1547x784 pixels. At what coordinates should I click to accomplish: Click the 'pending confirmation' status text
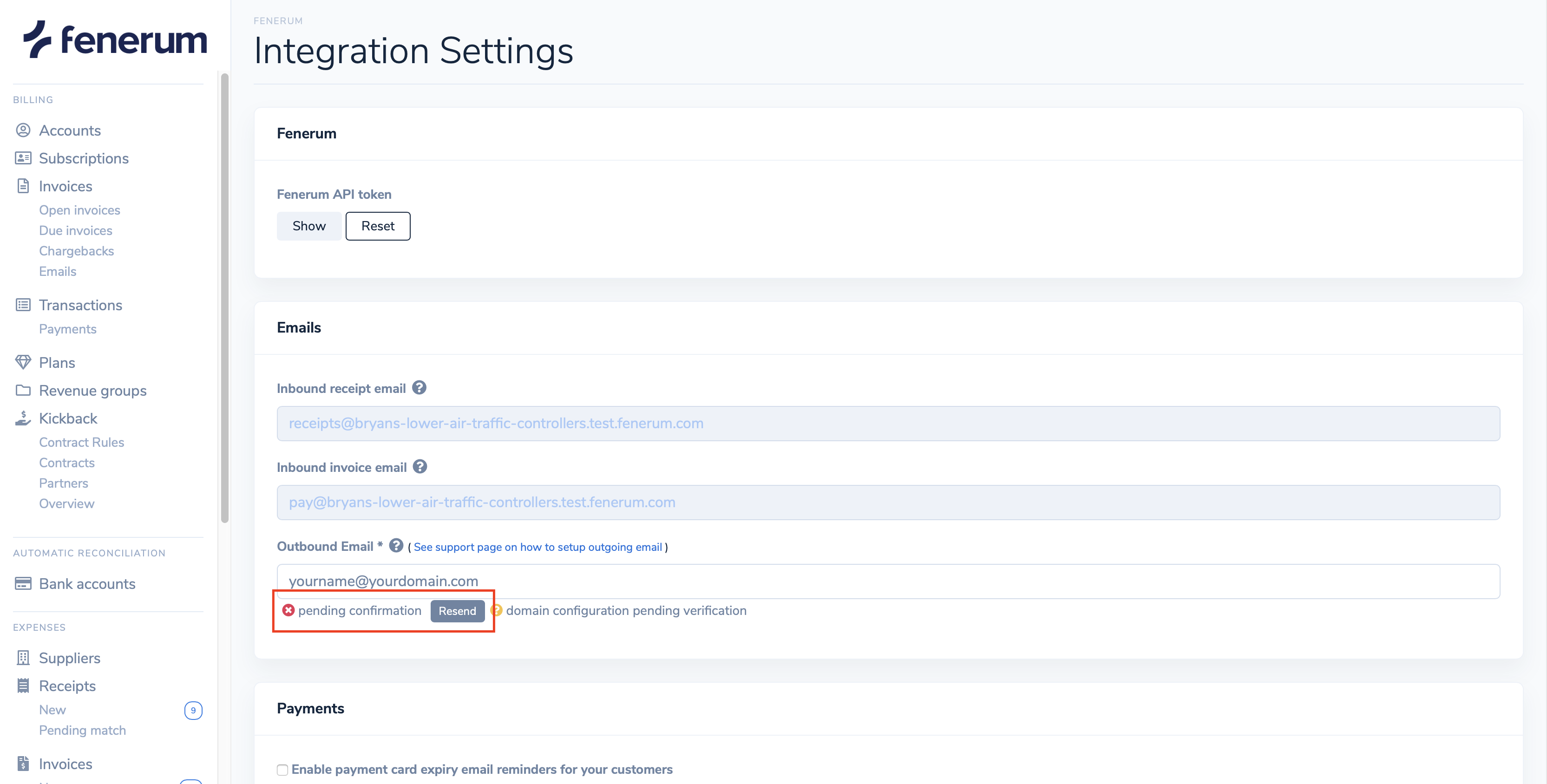click(x=360, y=610)
